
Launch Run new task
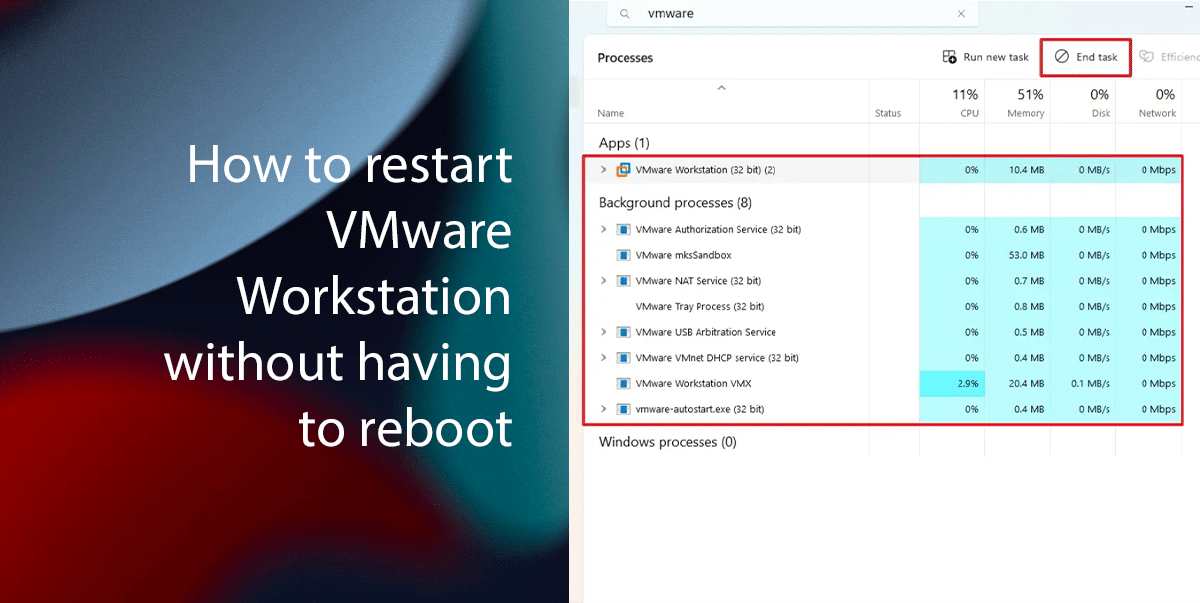[x=986, y=57]
